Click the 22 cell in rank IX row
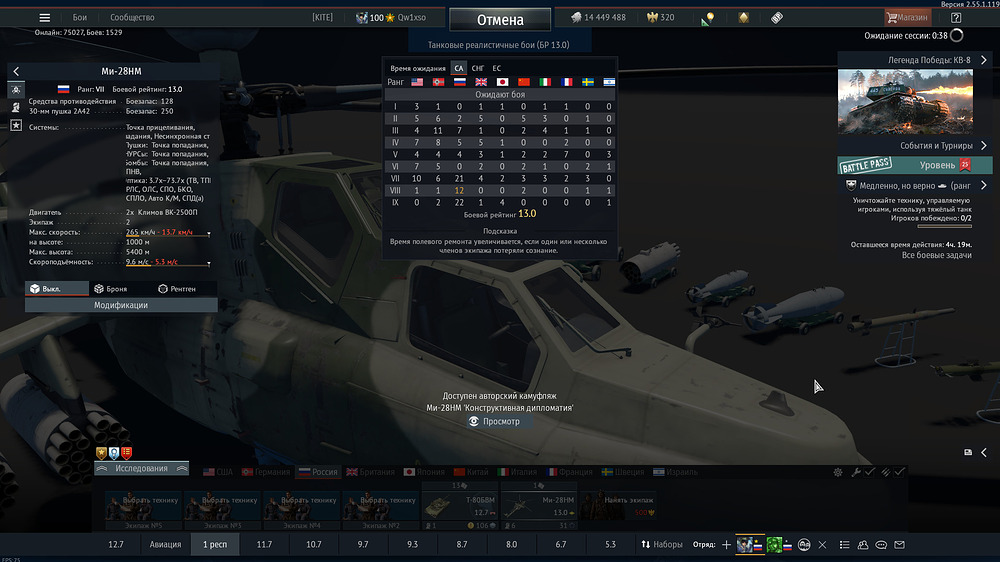 pyautogui.click(x=459, y=202)
